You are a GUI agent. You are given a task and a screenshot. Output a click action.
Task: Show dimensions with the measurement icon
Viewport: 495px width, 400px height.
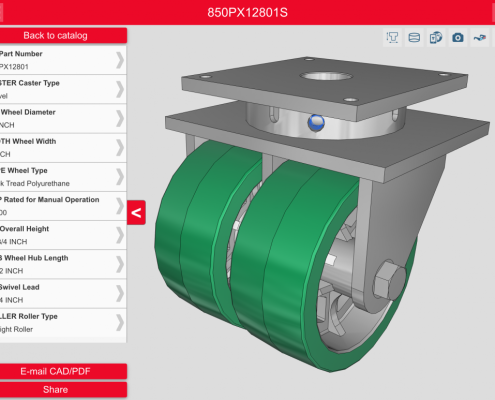392,37
